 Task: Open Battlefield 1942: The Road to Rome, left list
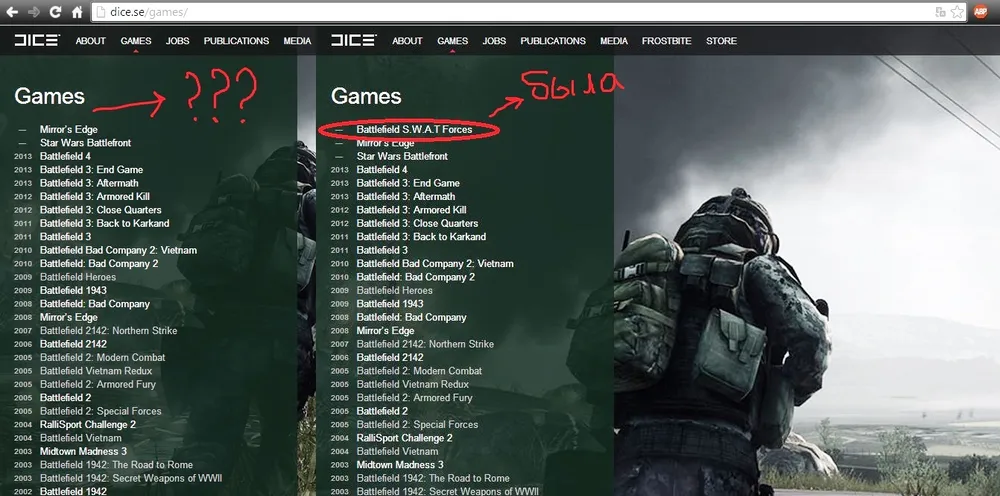pos(116,465)
